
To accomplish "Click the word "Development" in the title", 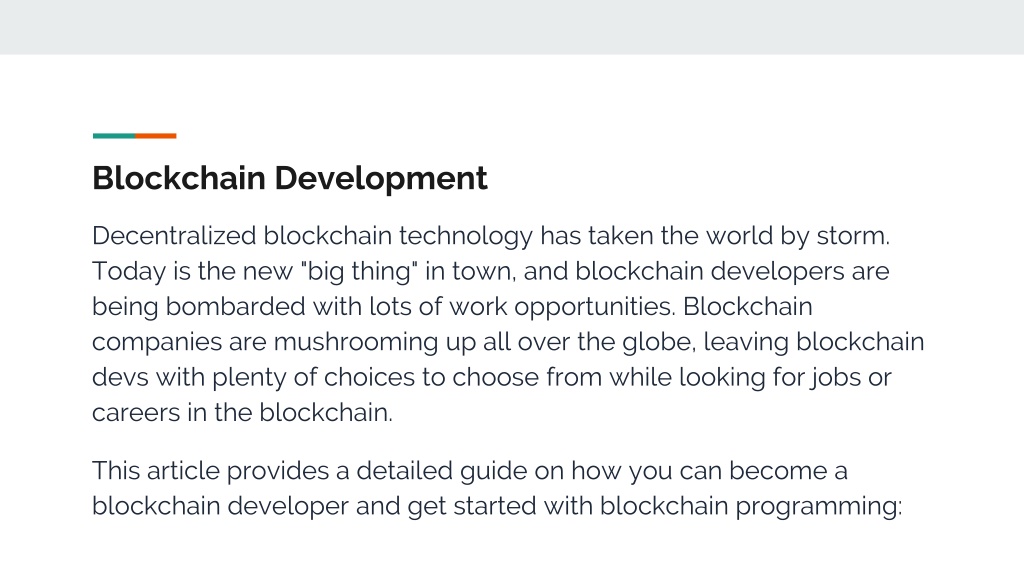I will pos(381,179).
